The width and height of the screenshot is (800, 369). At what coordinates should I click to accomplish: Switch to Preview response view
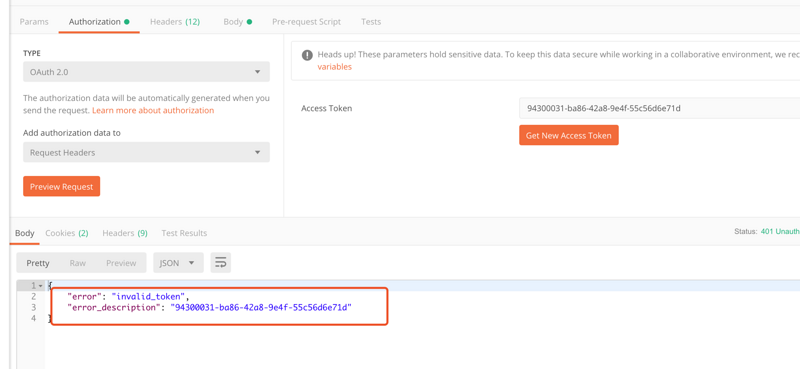(x=121, y=263)
